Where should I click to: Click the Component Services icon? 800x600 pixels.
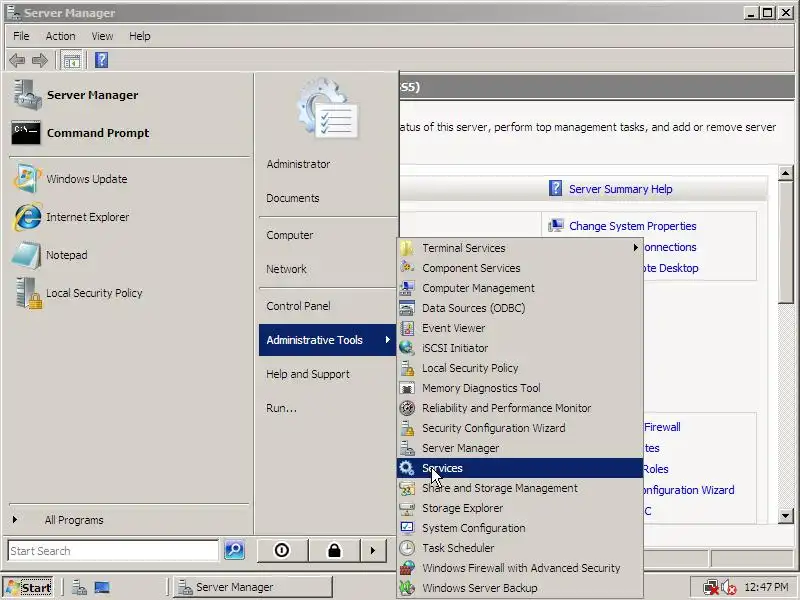point(407,268)
